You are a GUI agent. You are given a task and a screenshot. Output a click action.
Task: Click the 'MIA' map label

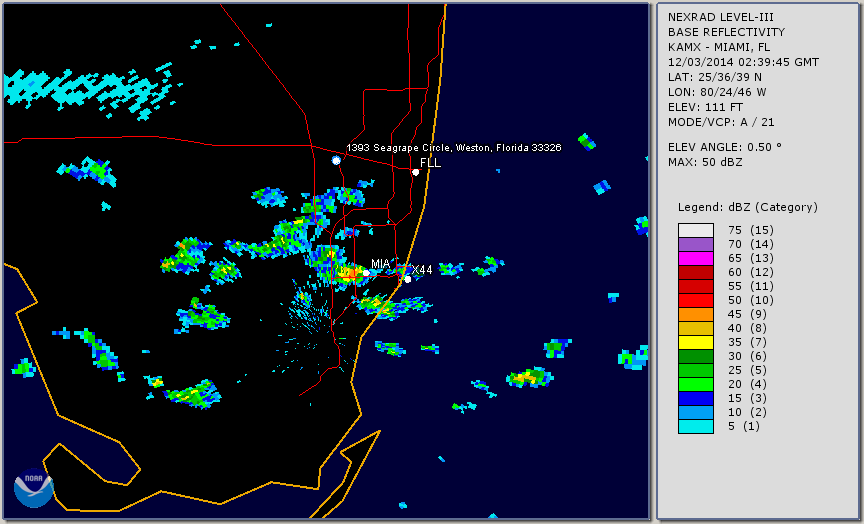coord(381,264)
